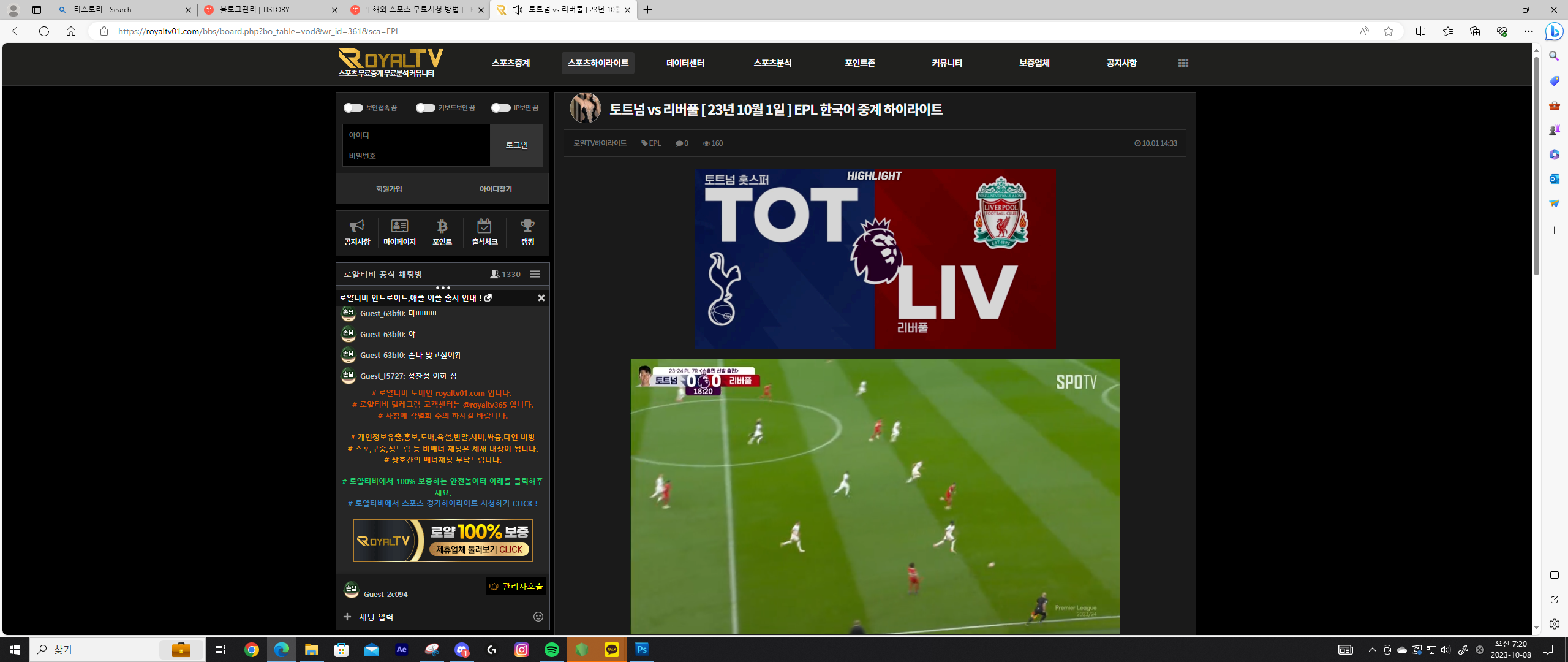
Task: Click the 공지사항 megaphone icon
Action: point(356,227)
